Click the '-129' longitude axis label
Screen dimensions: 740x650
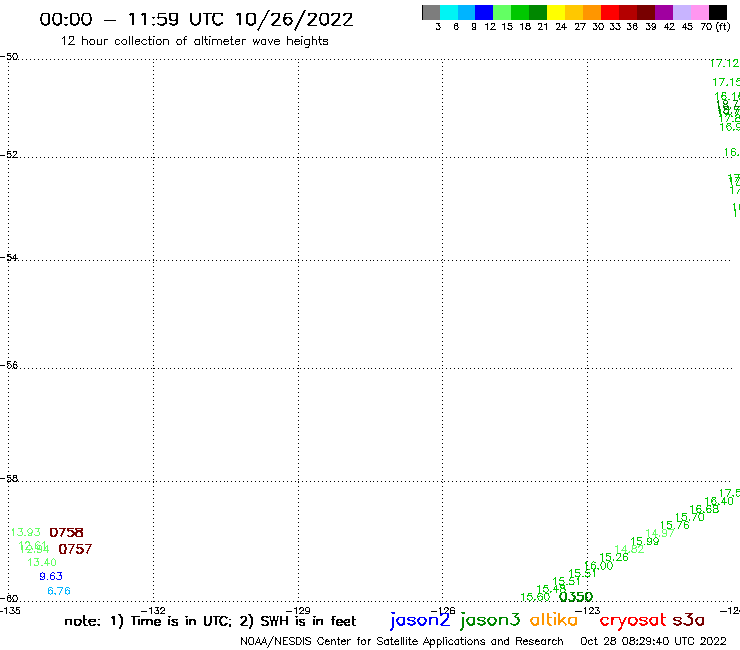pyautogui.click(x=298, y=610)
